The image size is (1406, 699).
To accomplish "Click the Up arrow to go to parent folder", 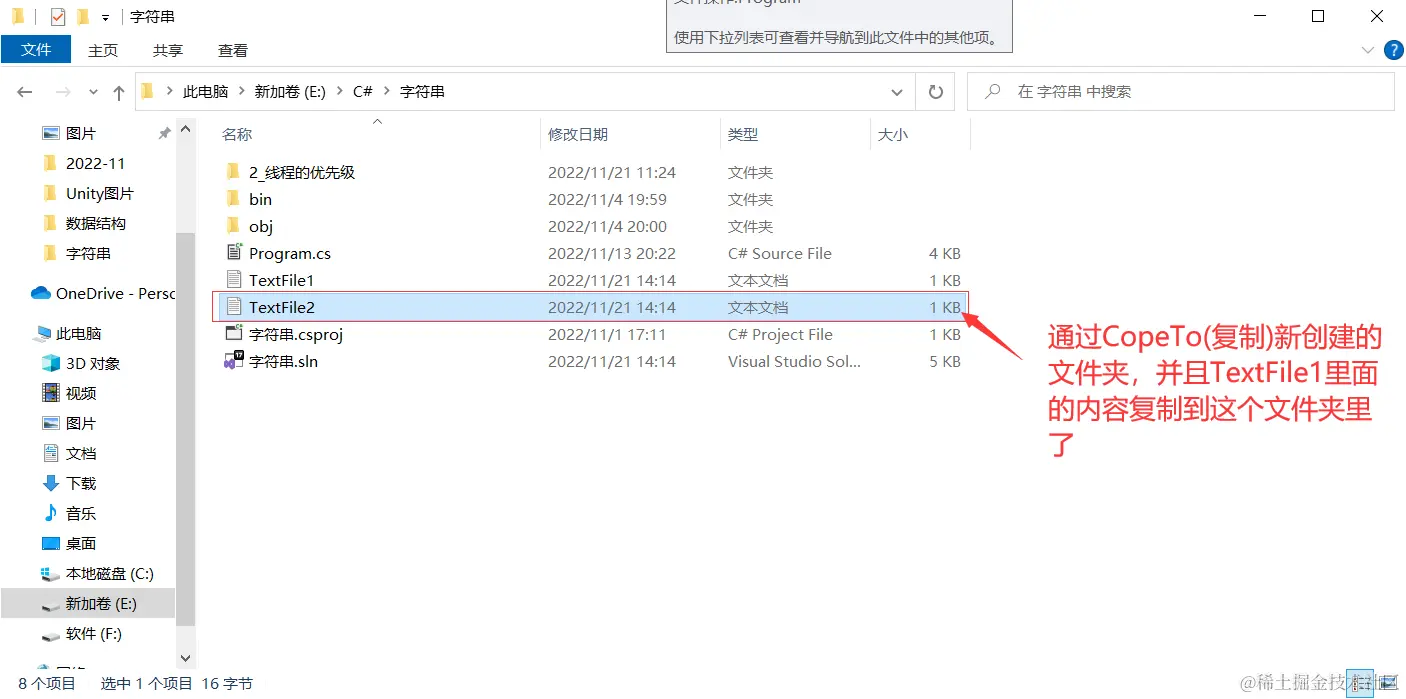I will point(119,91).
